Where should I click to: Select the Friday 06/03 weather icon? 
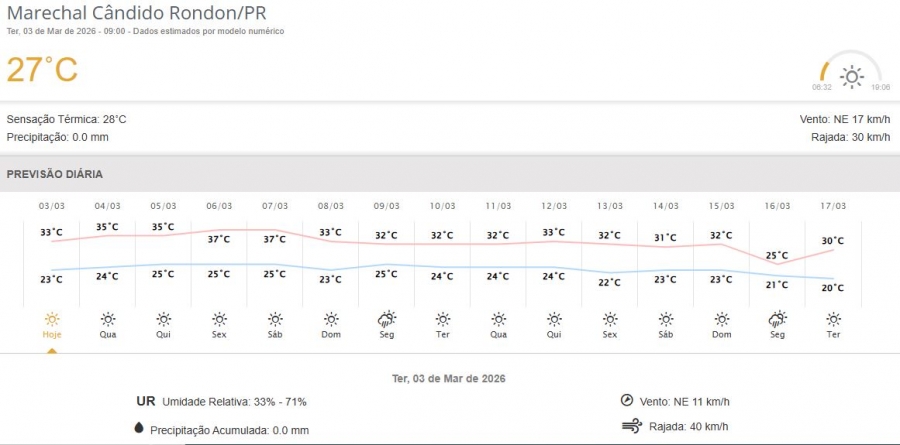pos(219,320)
